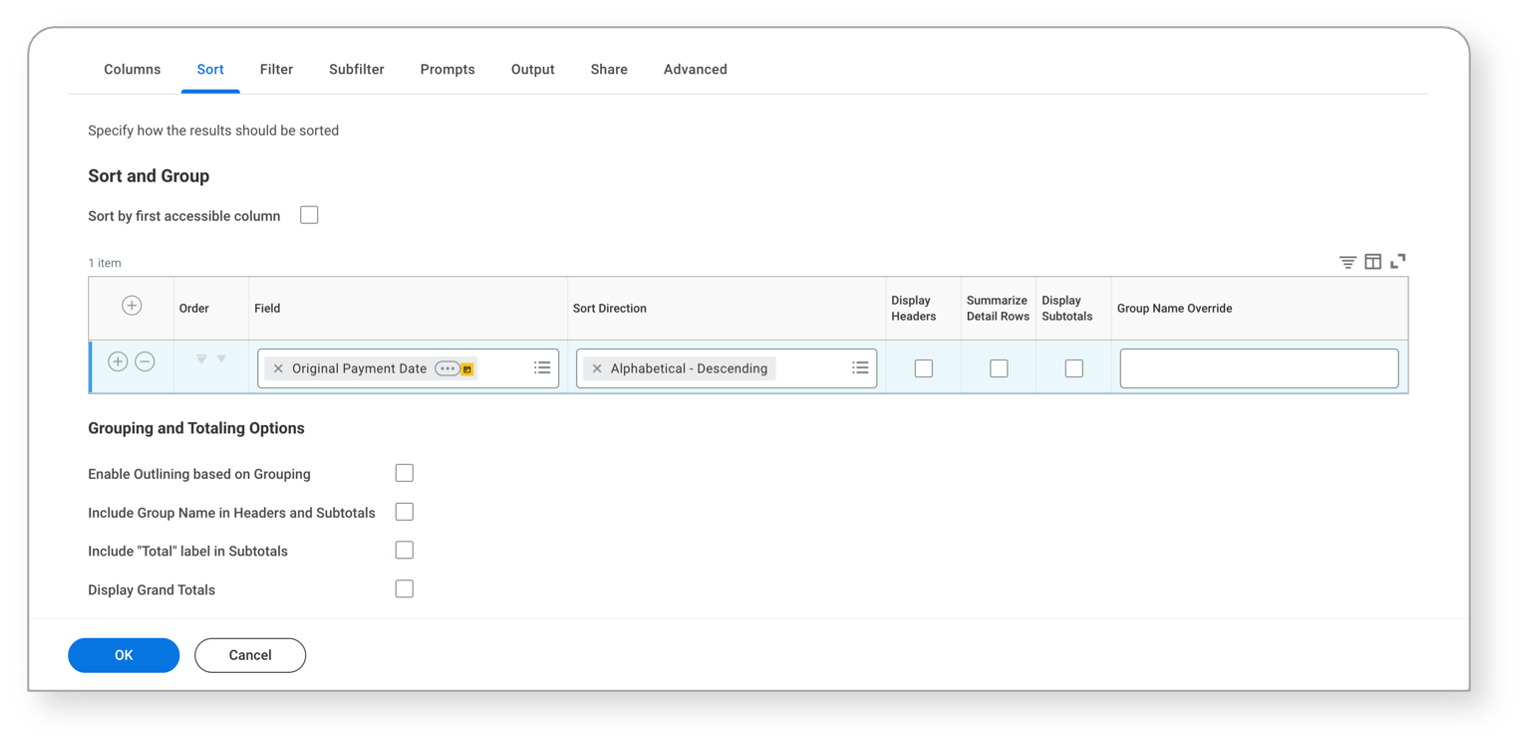Viewport: 1526px width, 746px height.
Task: Go to the Subfilter tab
Action: coord(357,69)
